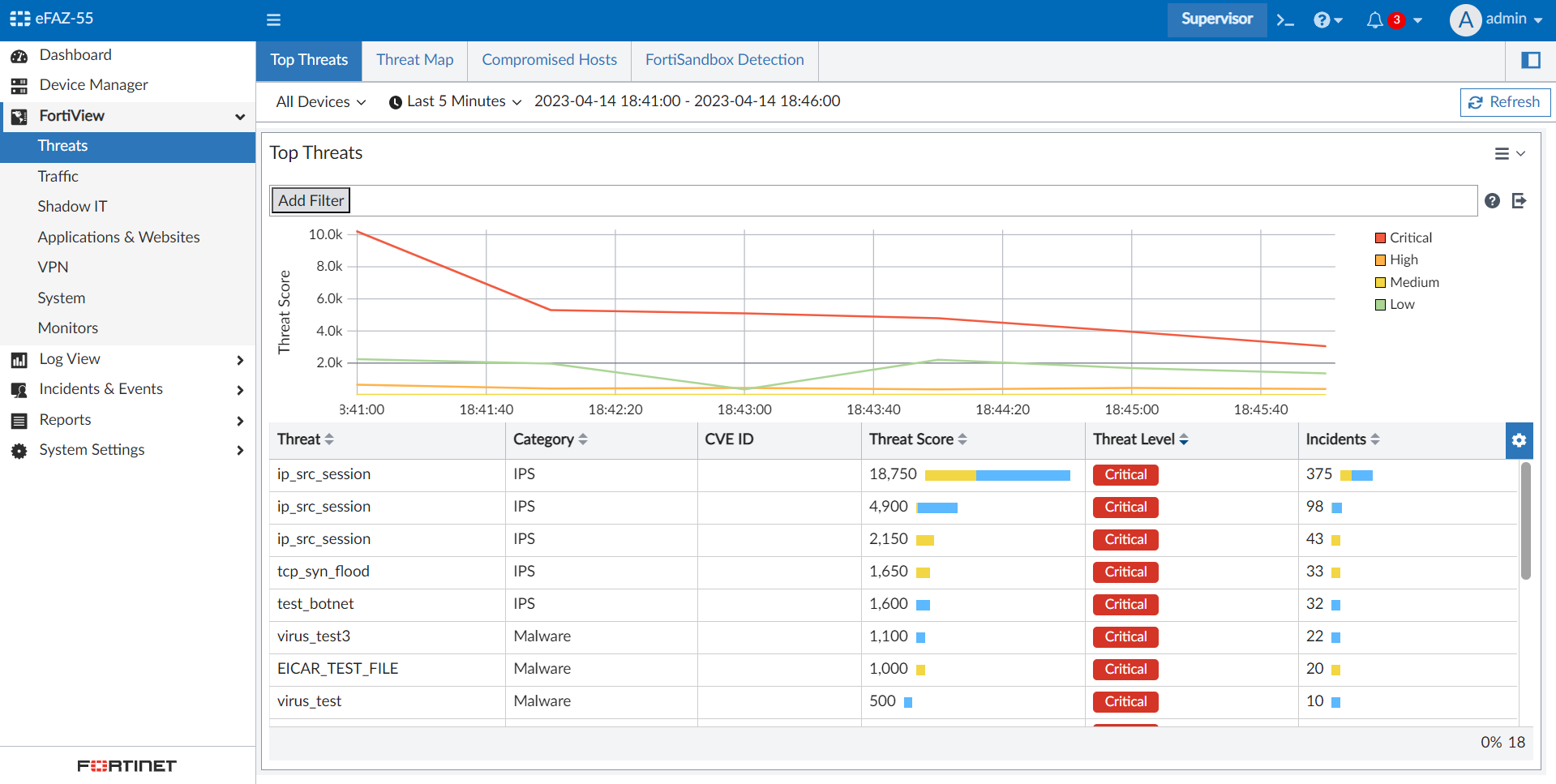
Task: Open the table column settings gear
Action: click(1519, 440)
